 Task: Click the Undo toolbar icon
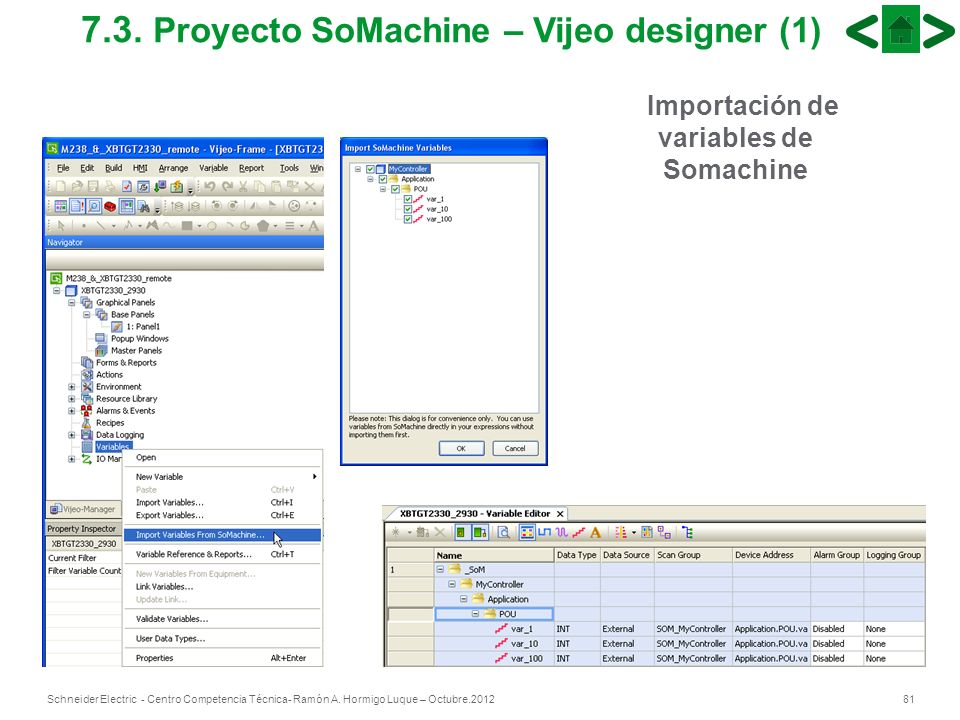pos(209,187)
